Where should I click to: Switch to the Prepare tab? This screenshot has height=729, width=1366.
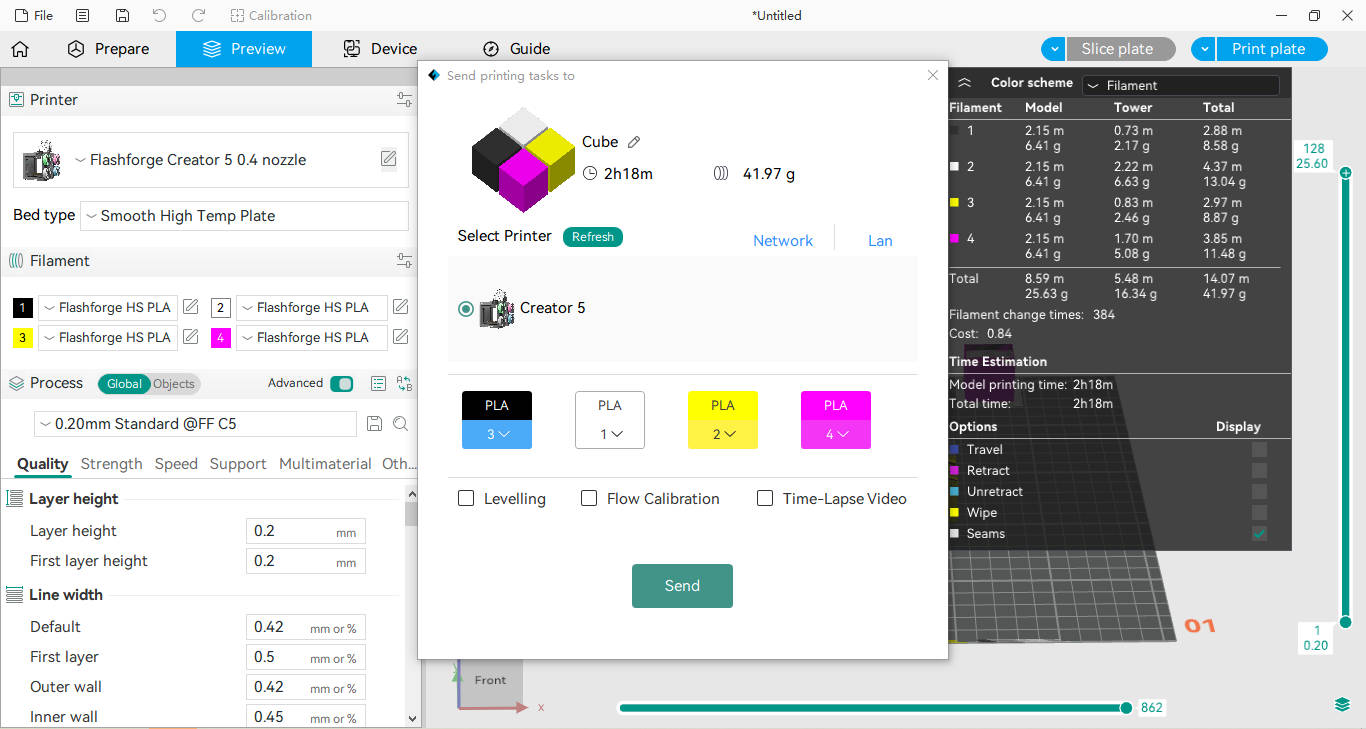pos(108,49)
